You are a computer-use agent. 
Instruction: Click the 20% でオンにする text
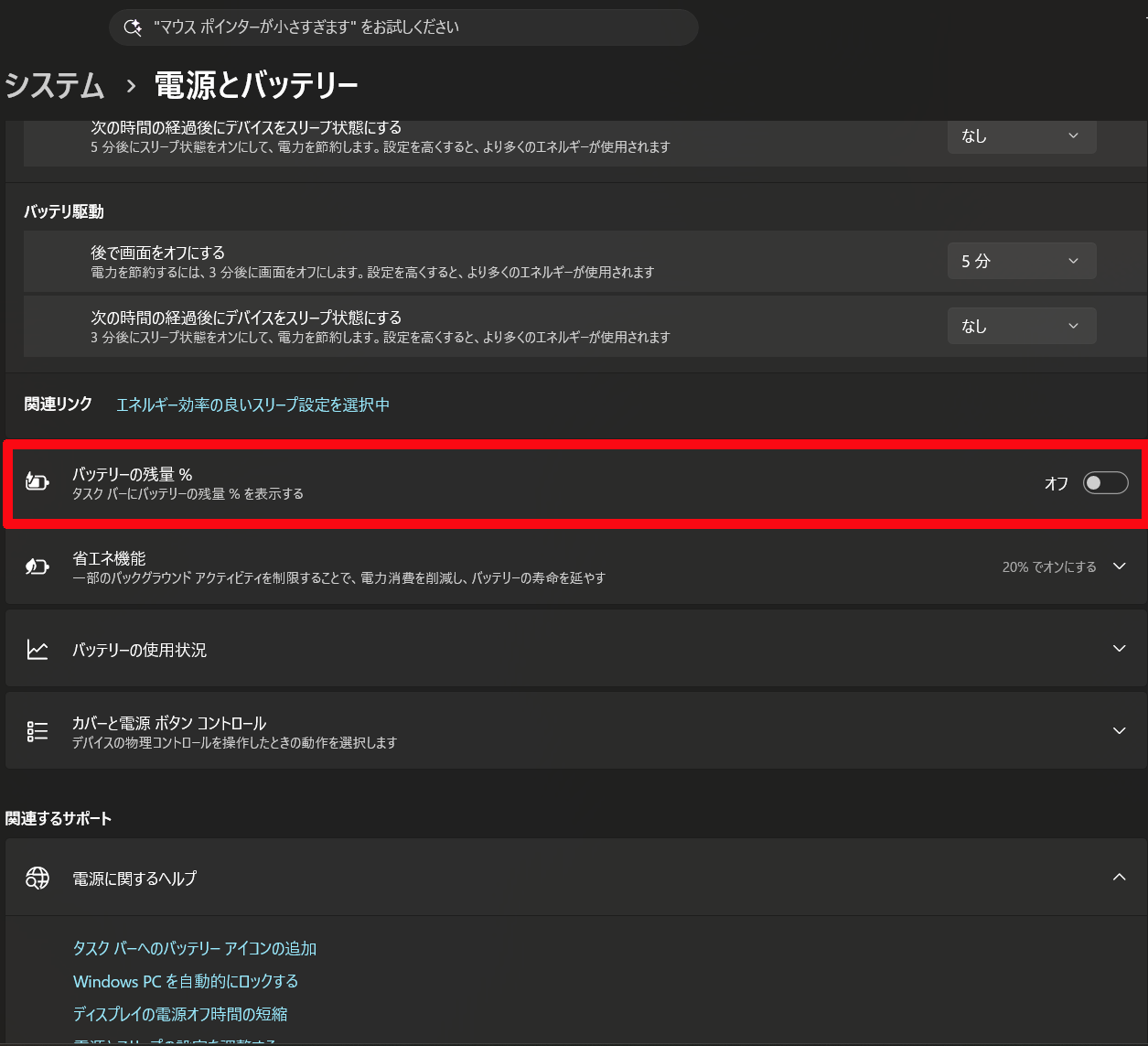tap(1049, 567)
